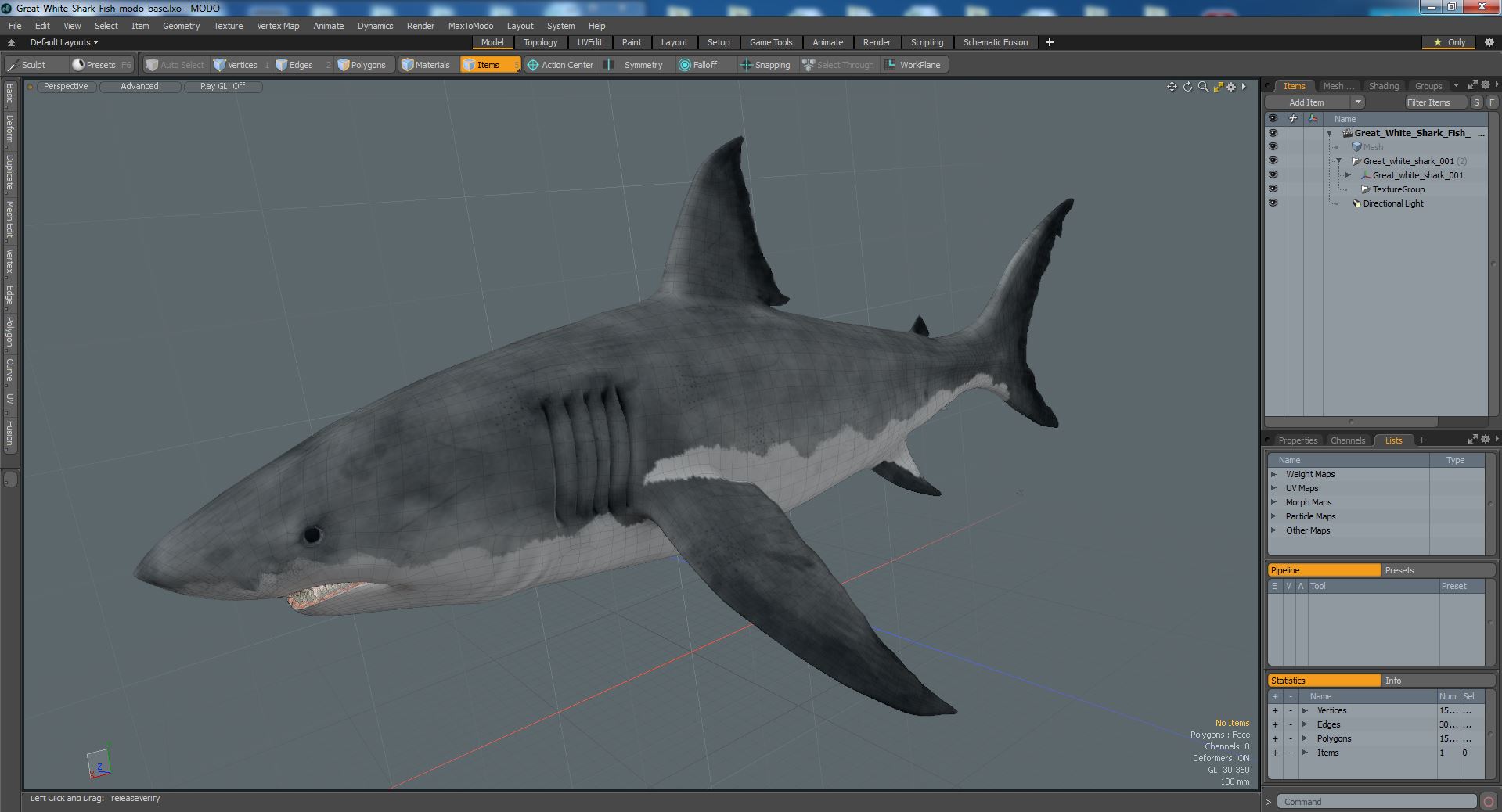Click the viewport rotate icon
The height and width of the screenshot is (812, 1502).
[x=1187, y=87]
